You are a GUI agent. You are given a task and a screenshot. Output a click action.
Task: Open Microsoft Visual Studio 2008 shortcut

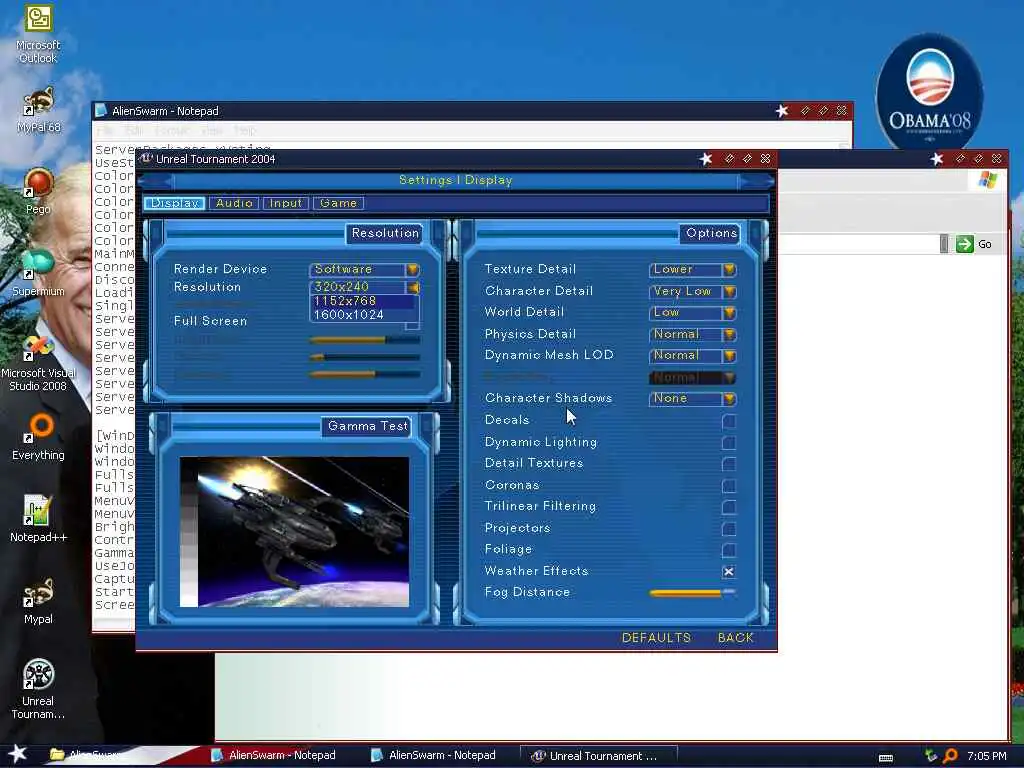pos(38,363)
